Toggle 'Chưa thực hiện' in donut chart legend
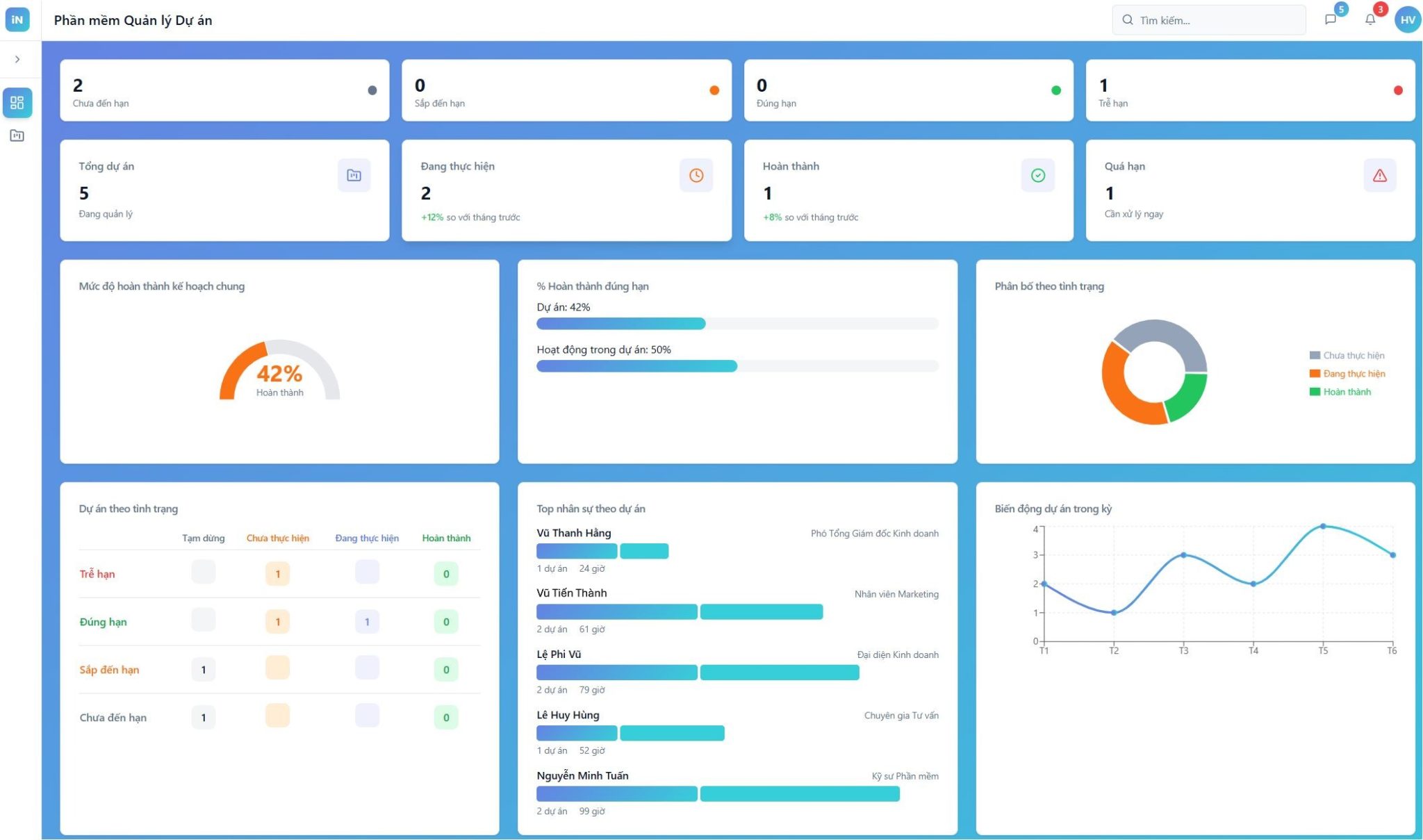Image resolution: width=1423 pixels, height=840 pixels. 1346,355
